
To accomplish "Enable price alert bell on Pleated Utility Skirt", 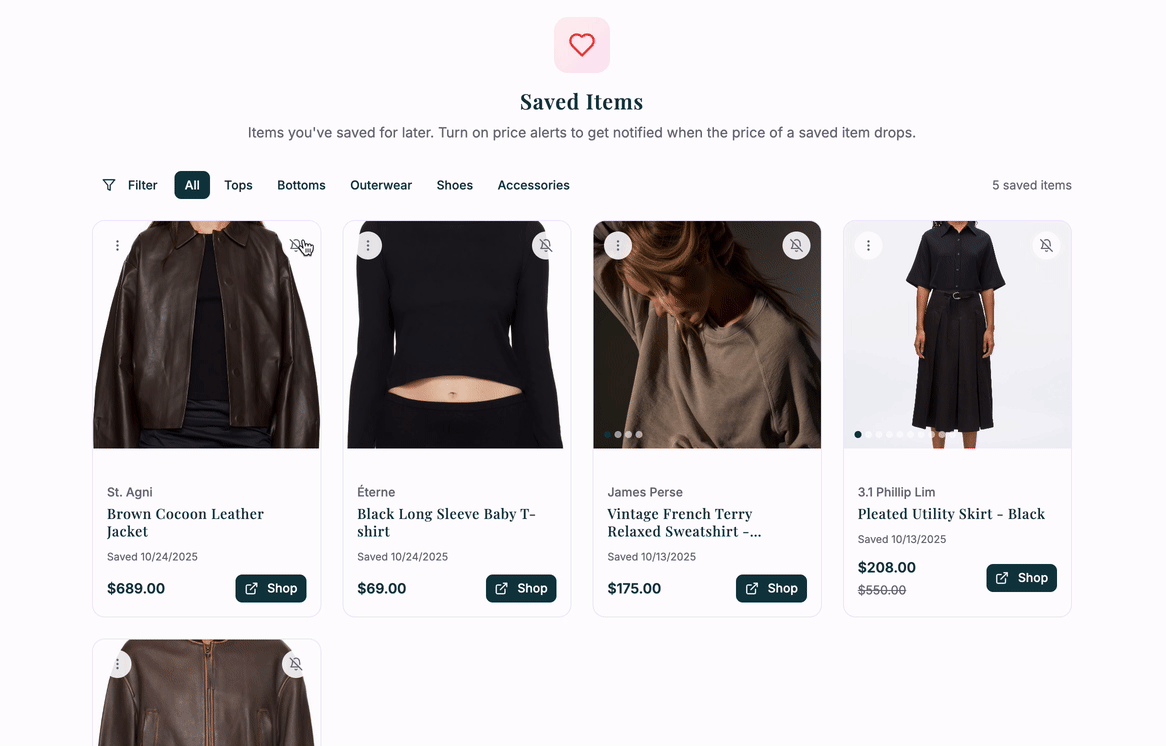I will click(x=1046, y=245).
